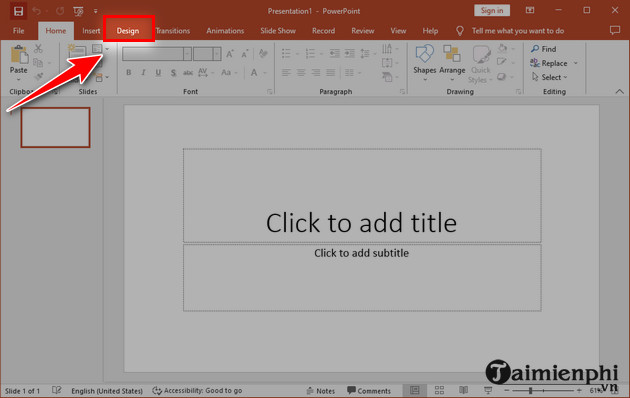Toggle text Shadow
This screenshot has height=398, width=630.
click(x=173, y=73)
